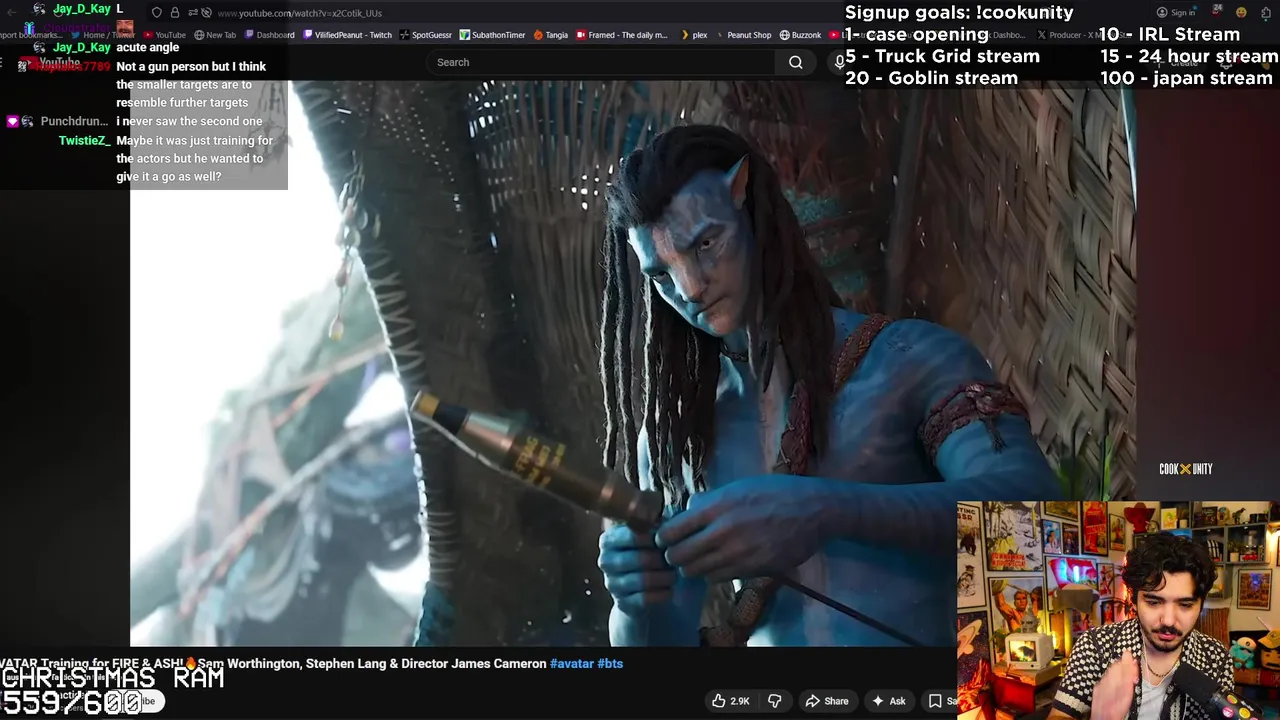Click Punchdrun... username in chat overlay
Image resolution: width=1280 pixels, height=720 pixels.
tap(74, 121)
